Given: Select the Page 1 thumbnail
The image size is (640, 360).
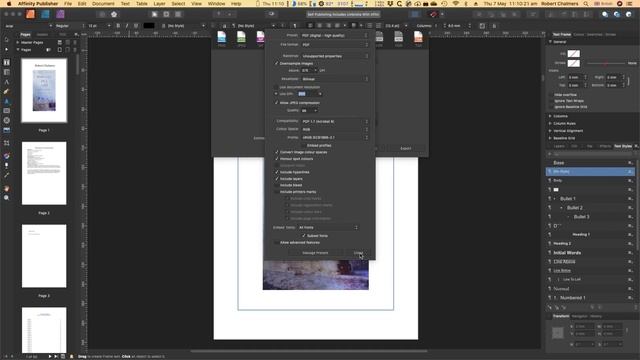Looking at the screenshot, I should coord(44,90).
